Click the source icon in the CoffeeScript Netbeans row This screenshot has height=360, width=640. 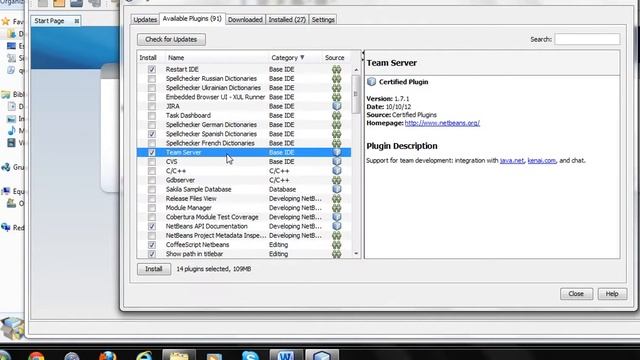pyautogui.click(x=336, y=244)
